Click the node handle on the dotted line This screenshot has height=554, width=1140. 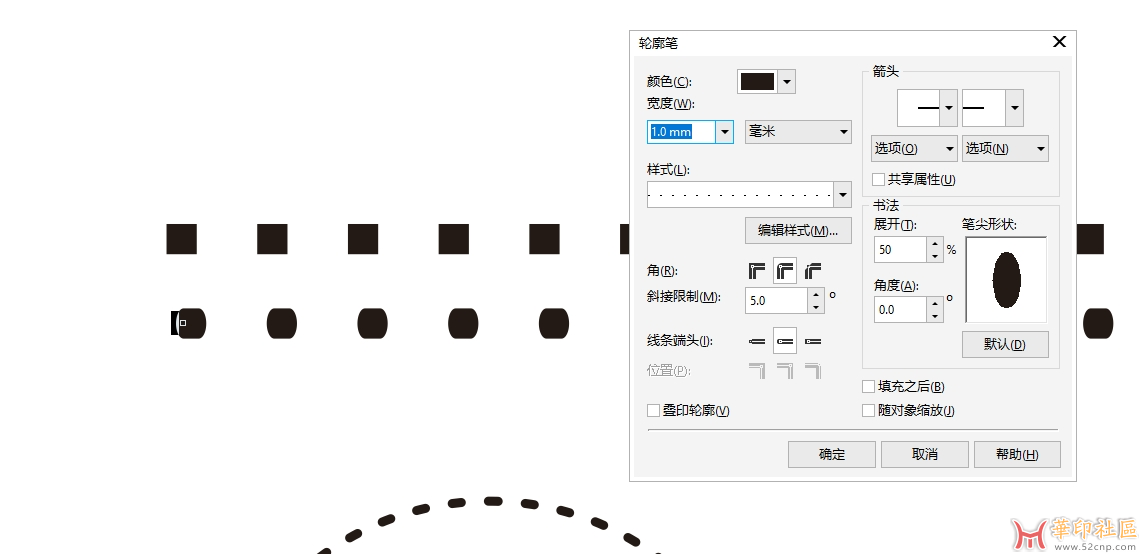(x=182, y=323)
